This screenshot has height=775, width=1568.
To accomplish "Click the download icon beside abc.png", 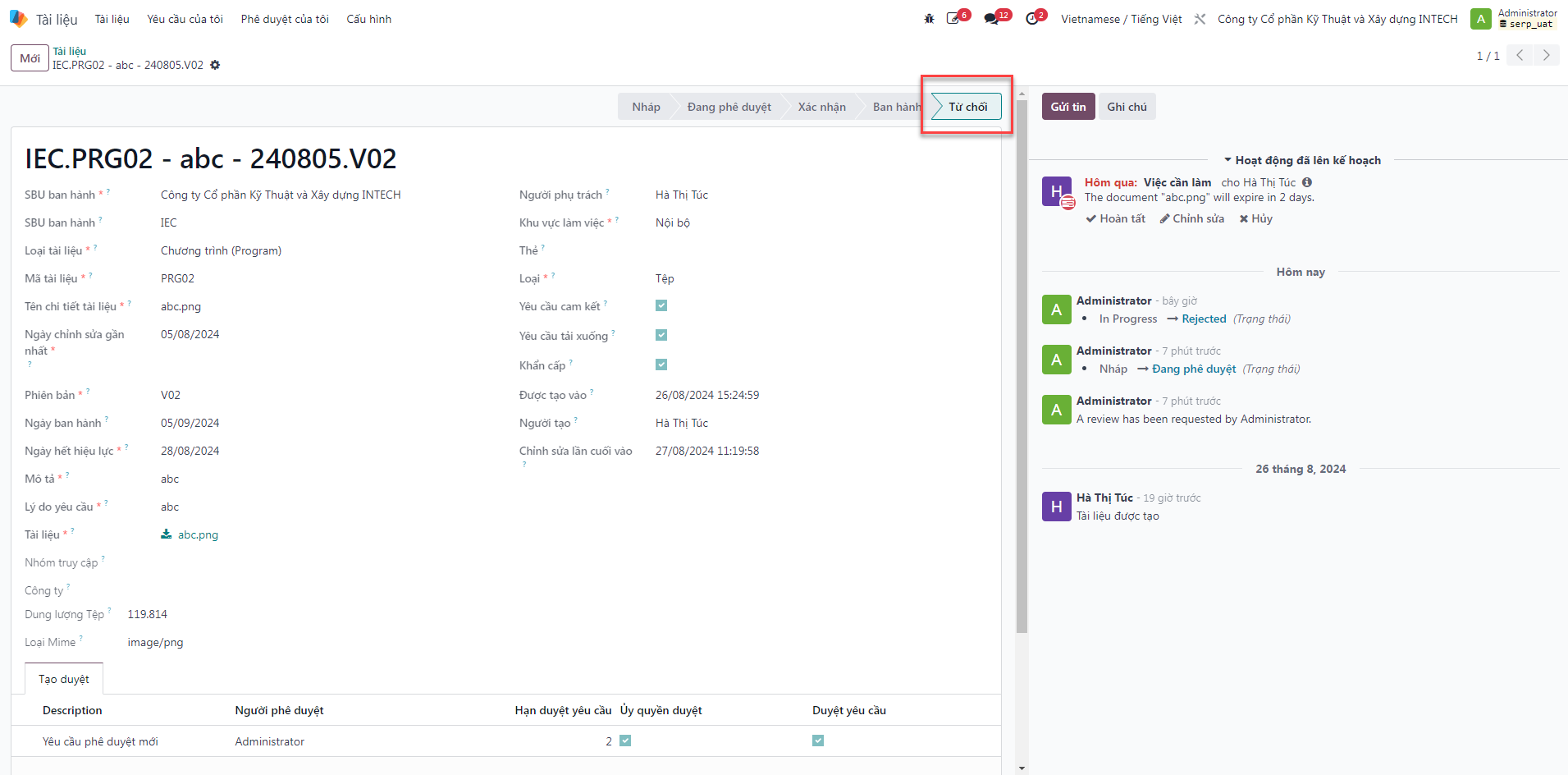I will point(167,534).
